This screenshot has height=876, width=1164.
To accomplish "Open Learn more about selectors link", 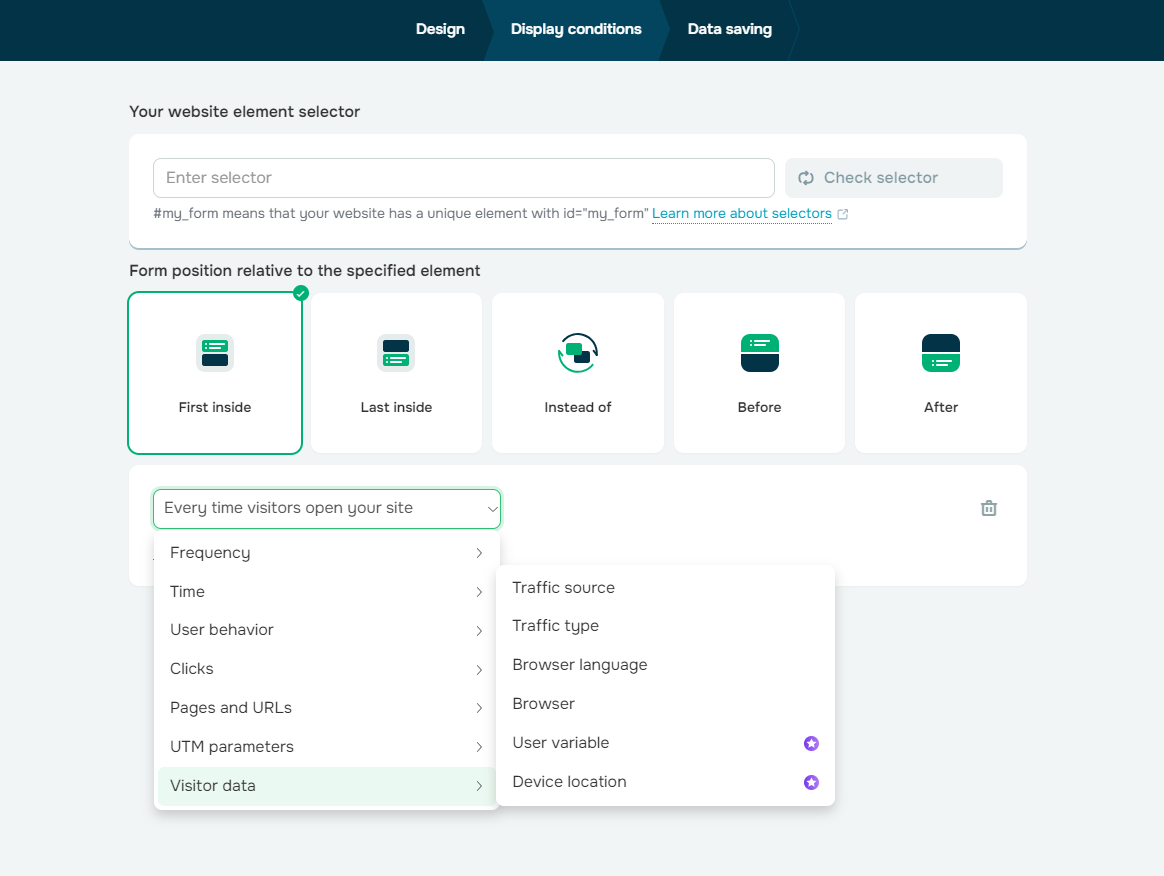I will tap(742, 214).
